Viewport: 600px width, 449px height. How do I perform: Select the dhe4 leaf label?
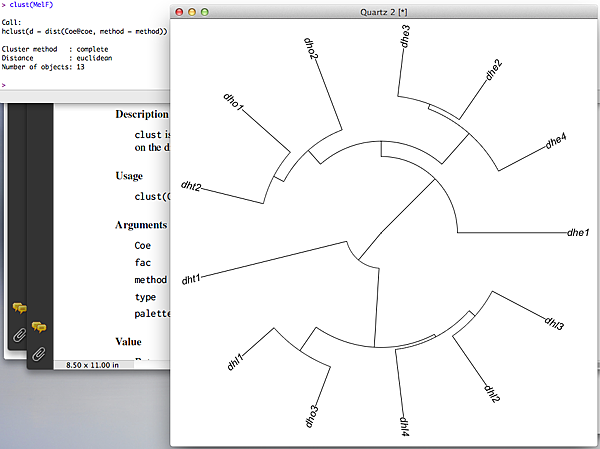[x=556, y=141]
